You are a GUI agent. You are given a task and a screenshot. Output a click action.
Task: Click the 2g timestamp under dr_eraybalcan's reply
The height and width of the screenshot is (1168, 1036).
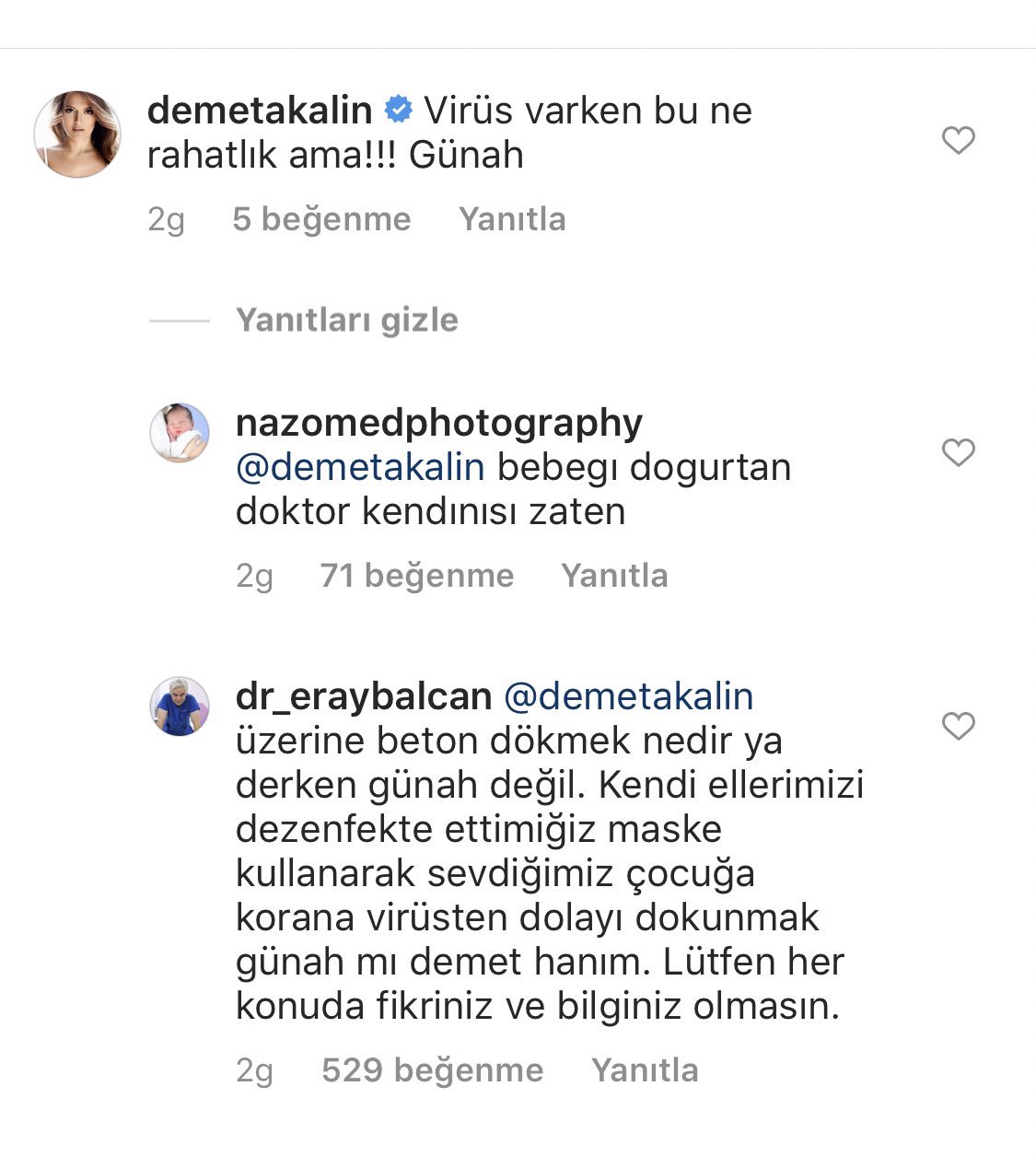[x=254, y=1071]
